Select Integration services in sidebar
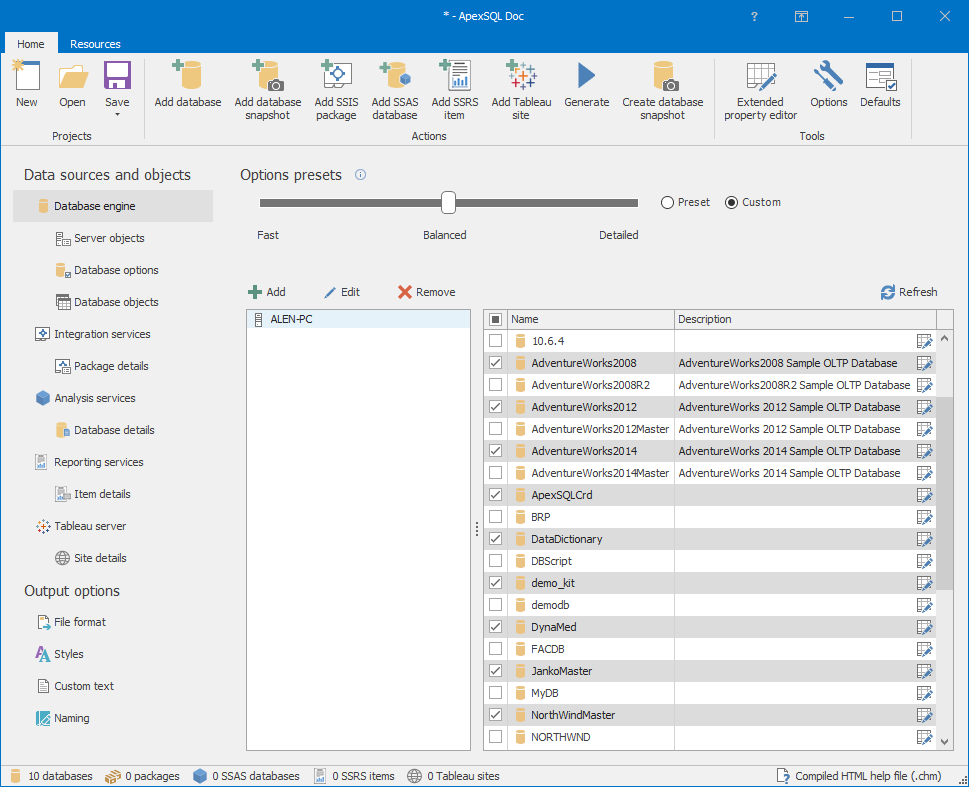The height and width of the screenshot is (787, 969). [93, 334]
